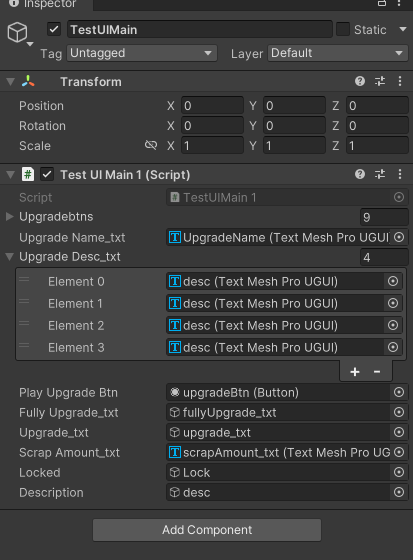Open object picker for Element 2
This screenshot has width=413, height=560.
pos(393,325)
